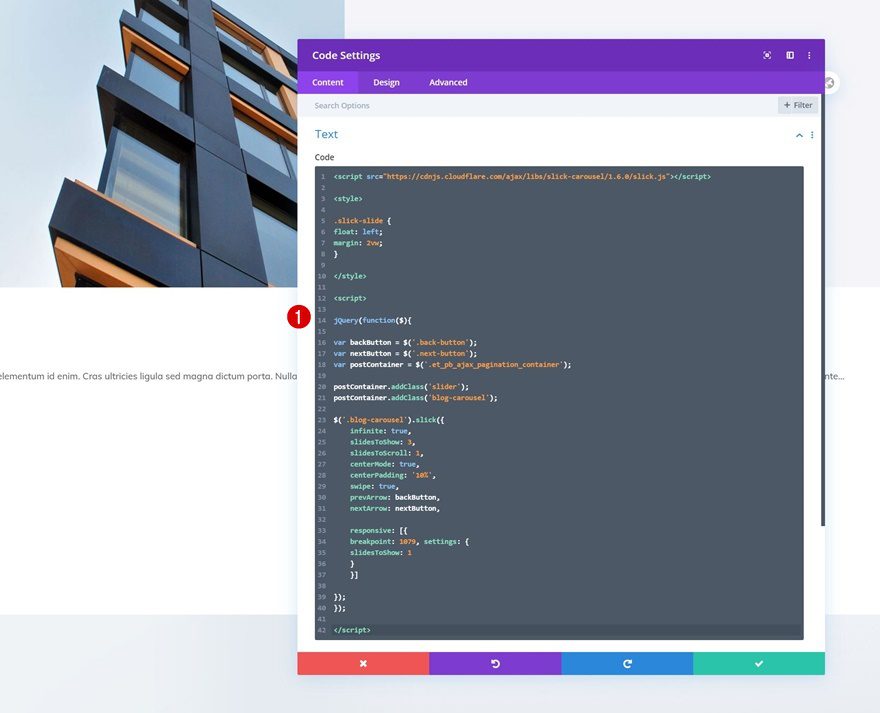Click the 'infinite: true,' code line

pyautogui.click(x=381, y=431)
